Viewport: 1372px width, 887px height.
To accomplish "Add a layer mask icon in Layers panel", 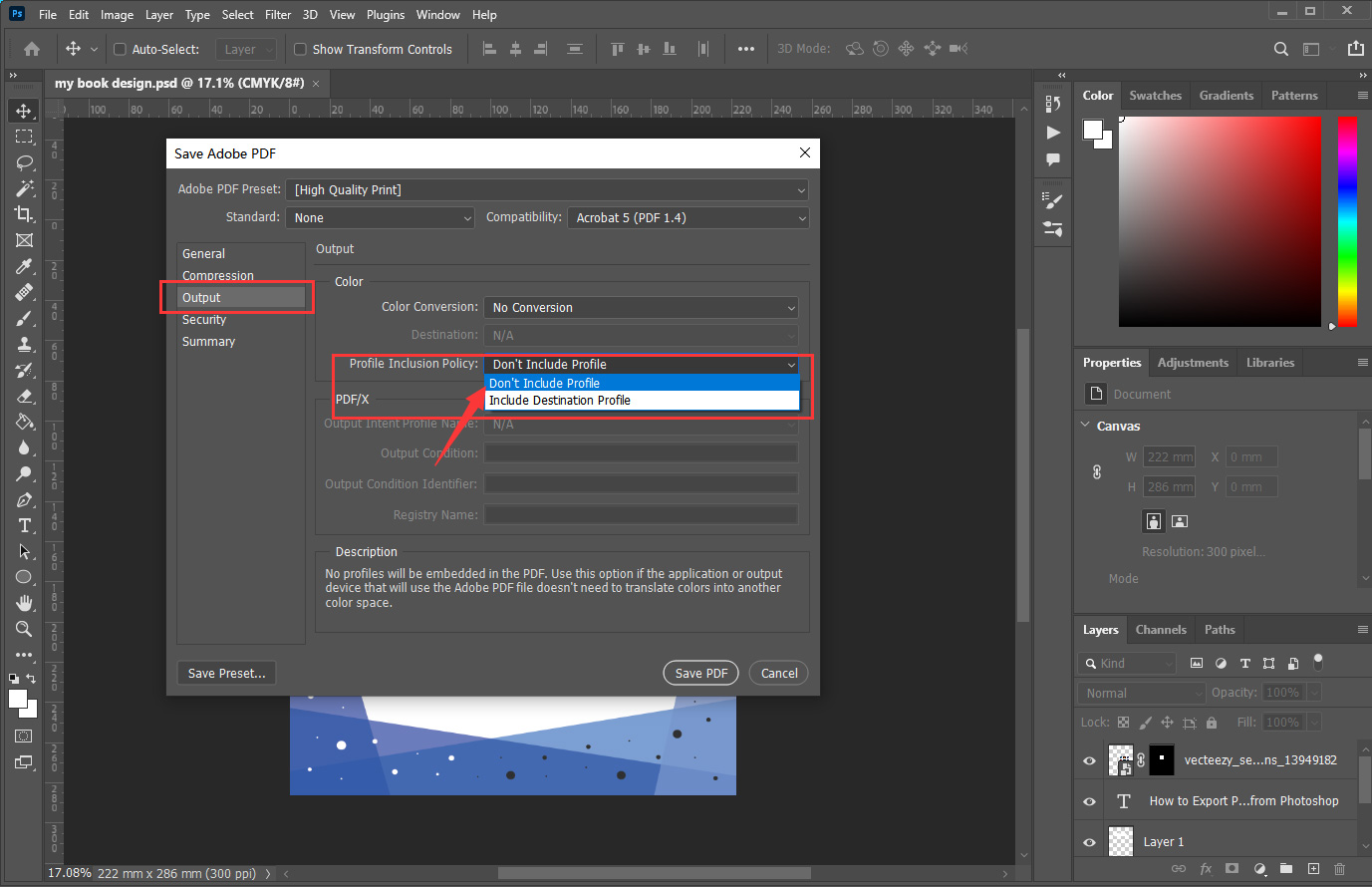I will [1233, 869].
